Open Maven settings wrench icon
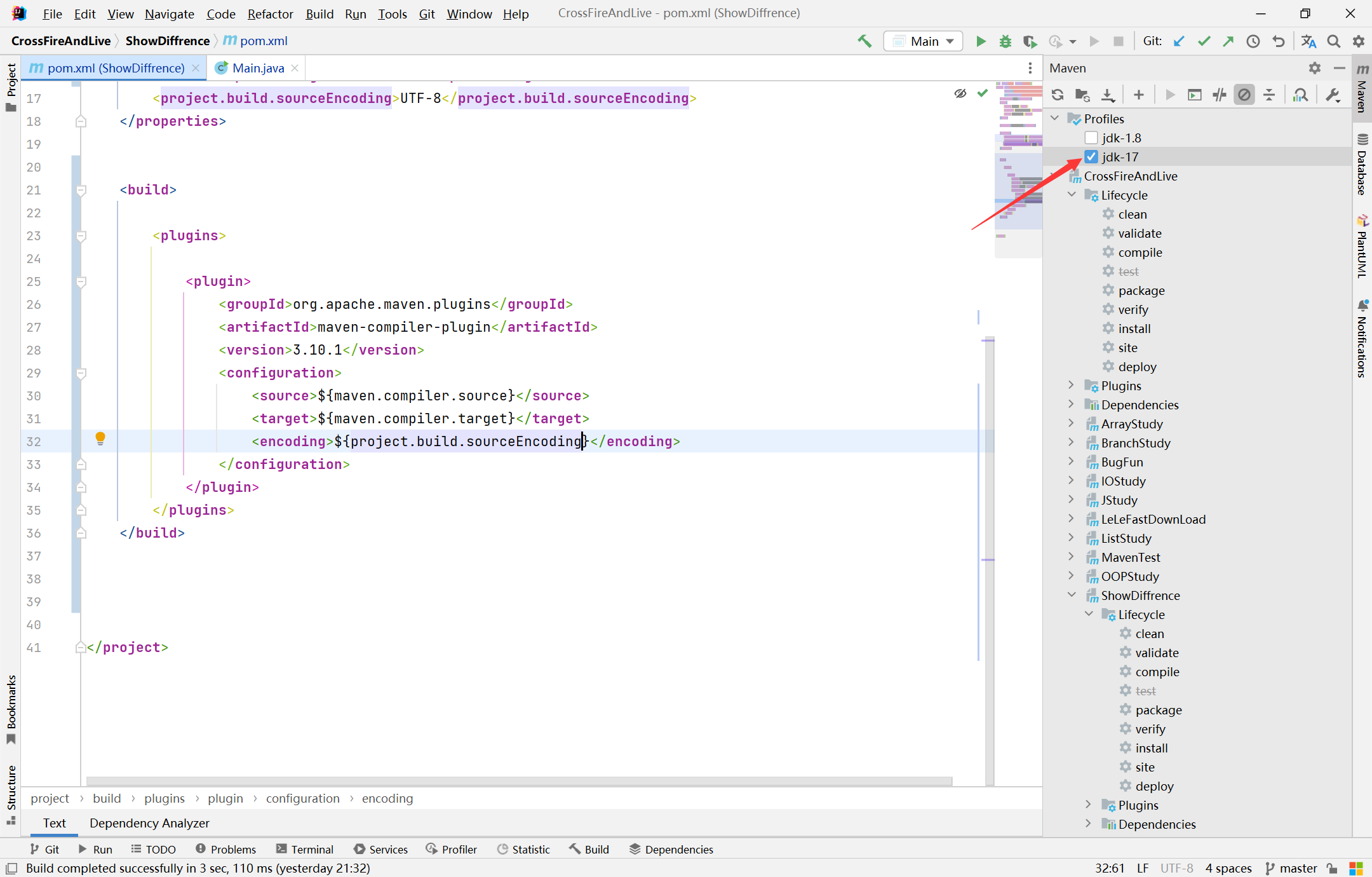This screenshot has height=877, width=1372. click(1333, 95)
